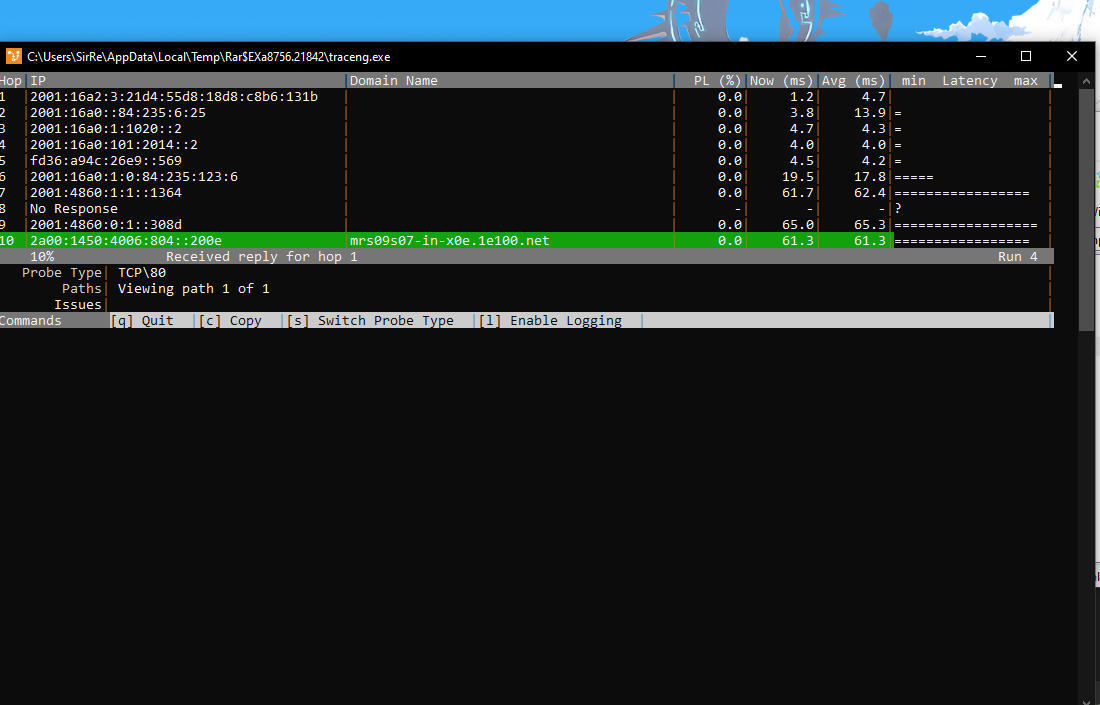Click the traceng icon in the title bar
Screen dimensions: 1100x705
coord(13,56)
